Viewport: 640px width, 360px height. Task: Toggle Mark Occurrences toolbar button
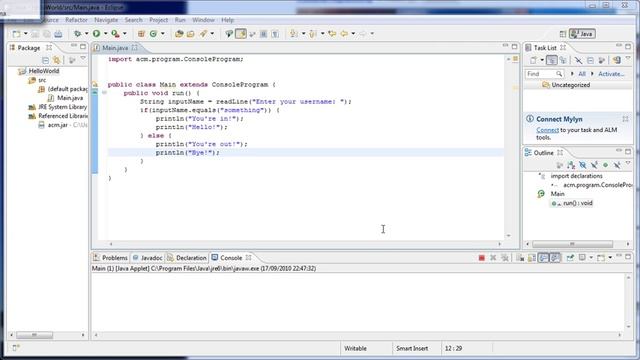click(241, 34)
